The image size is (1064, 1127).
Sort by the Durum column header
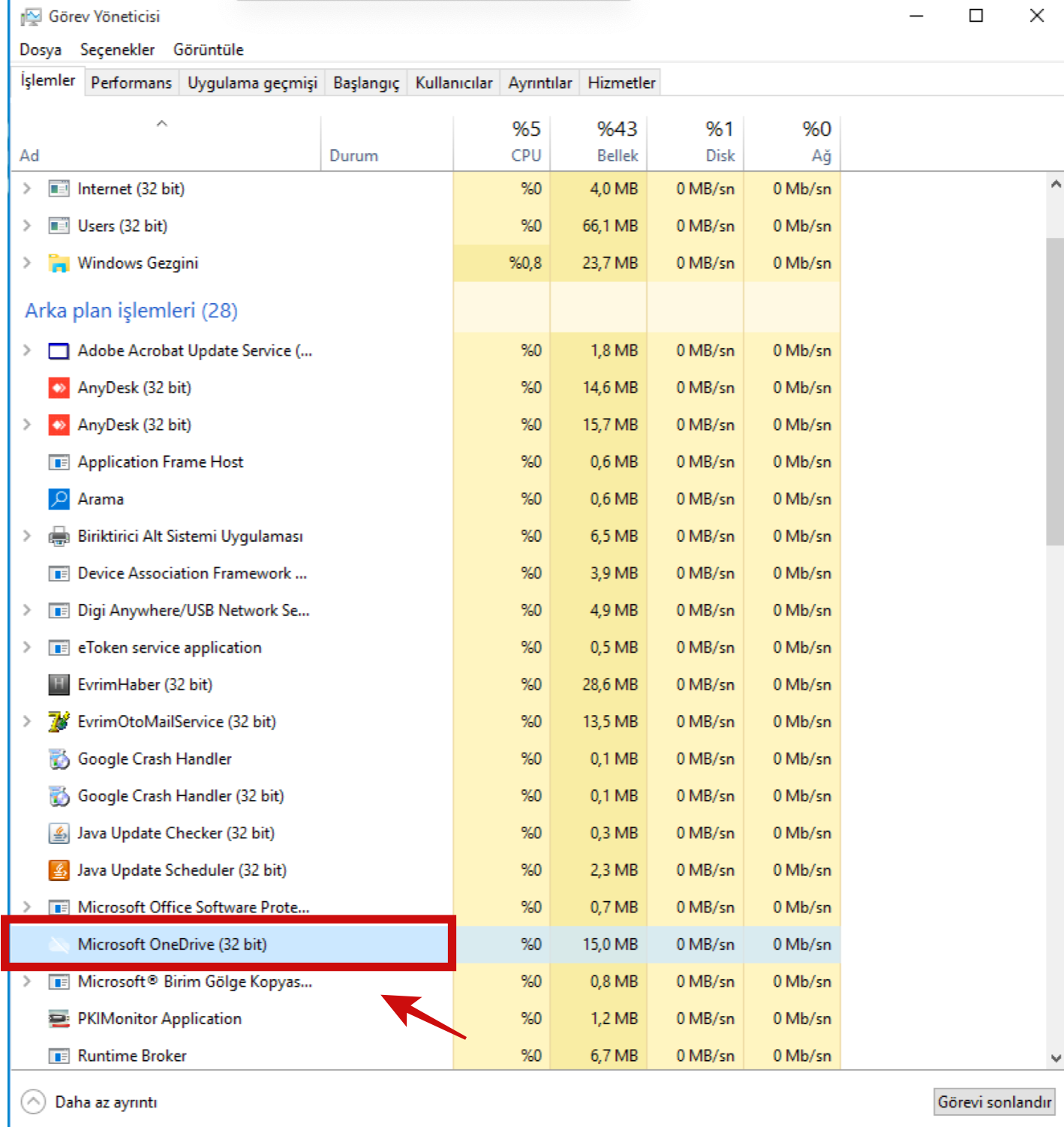coord(386,143)
